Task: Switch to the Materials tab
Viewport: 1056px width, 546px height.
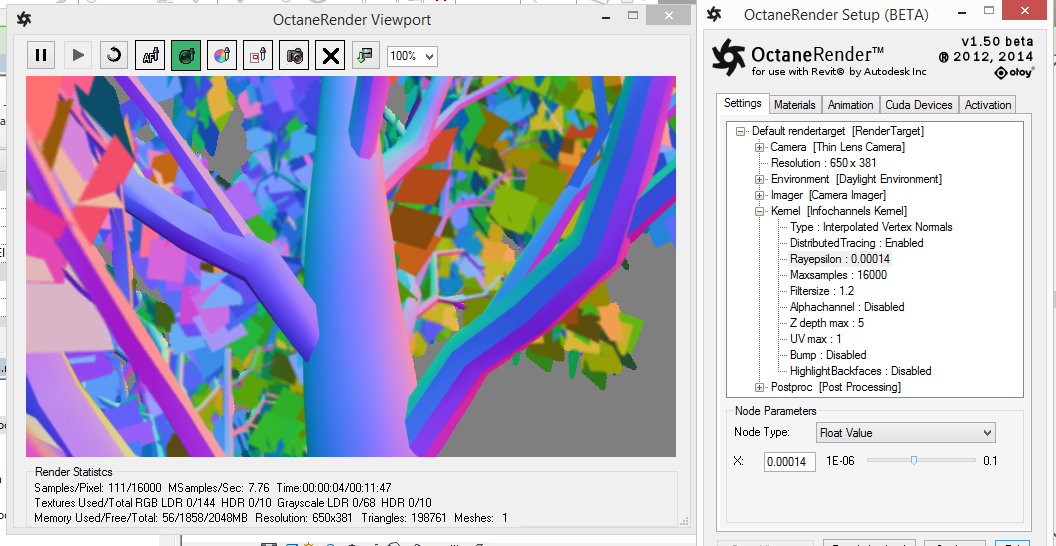Action: click(795, 105)
